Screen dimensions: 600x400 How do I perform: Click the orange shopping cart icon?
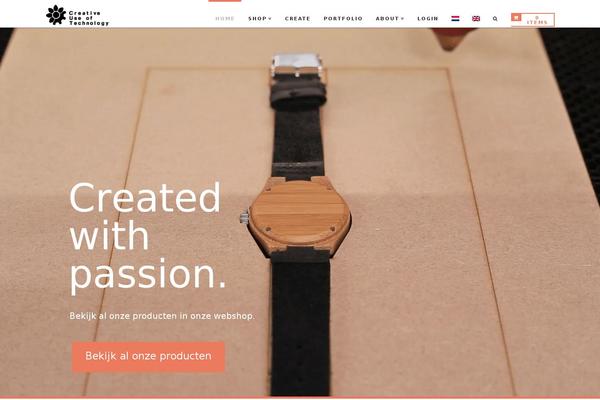point(516,17)
